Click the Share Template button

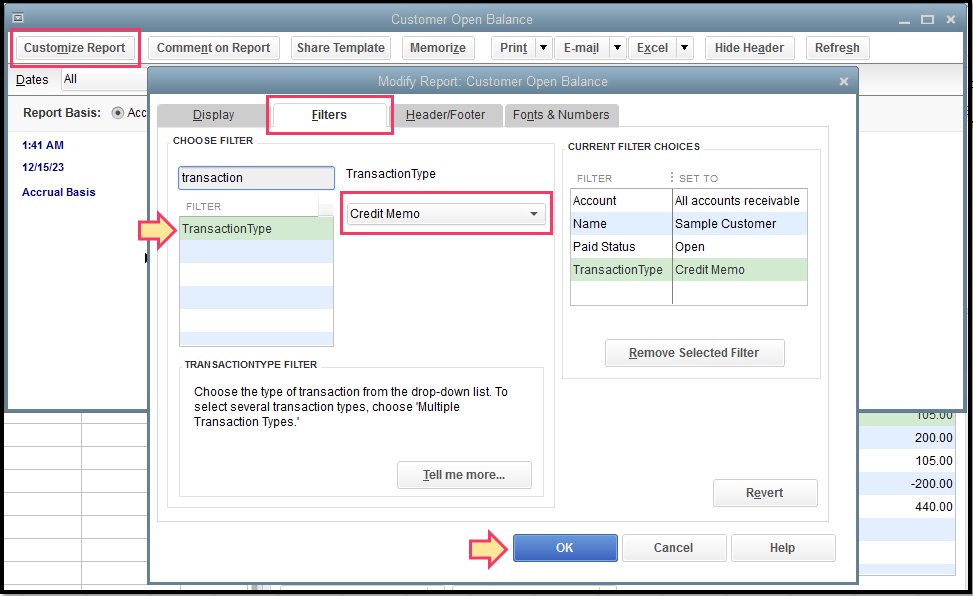[x=341, y=48]
